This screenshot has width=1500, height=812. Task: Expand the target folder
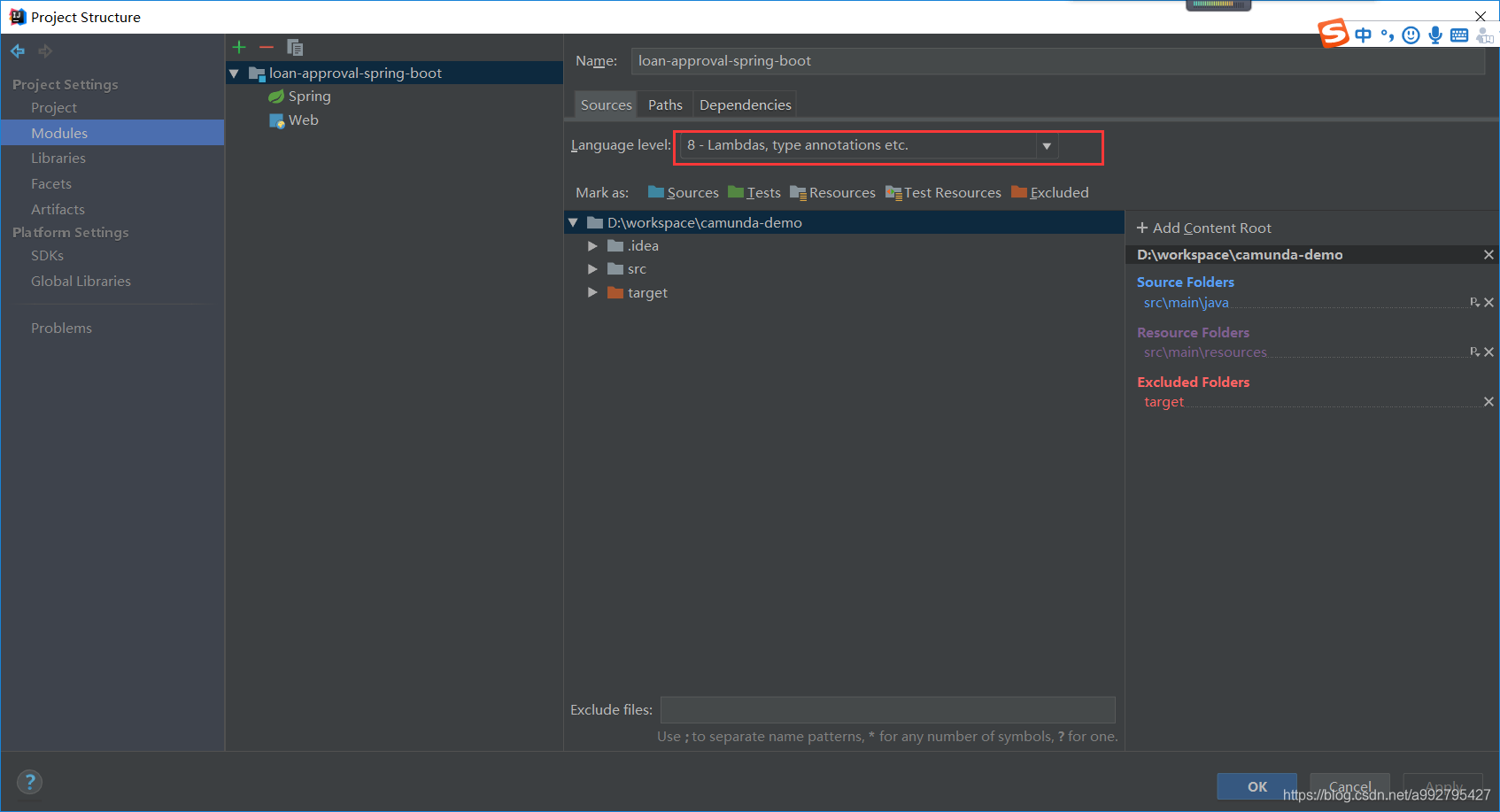coord(592,293)
